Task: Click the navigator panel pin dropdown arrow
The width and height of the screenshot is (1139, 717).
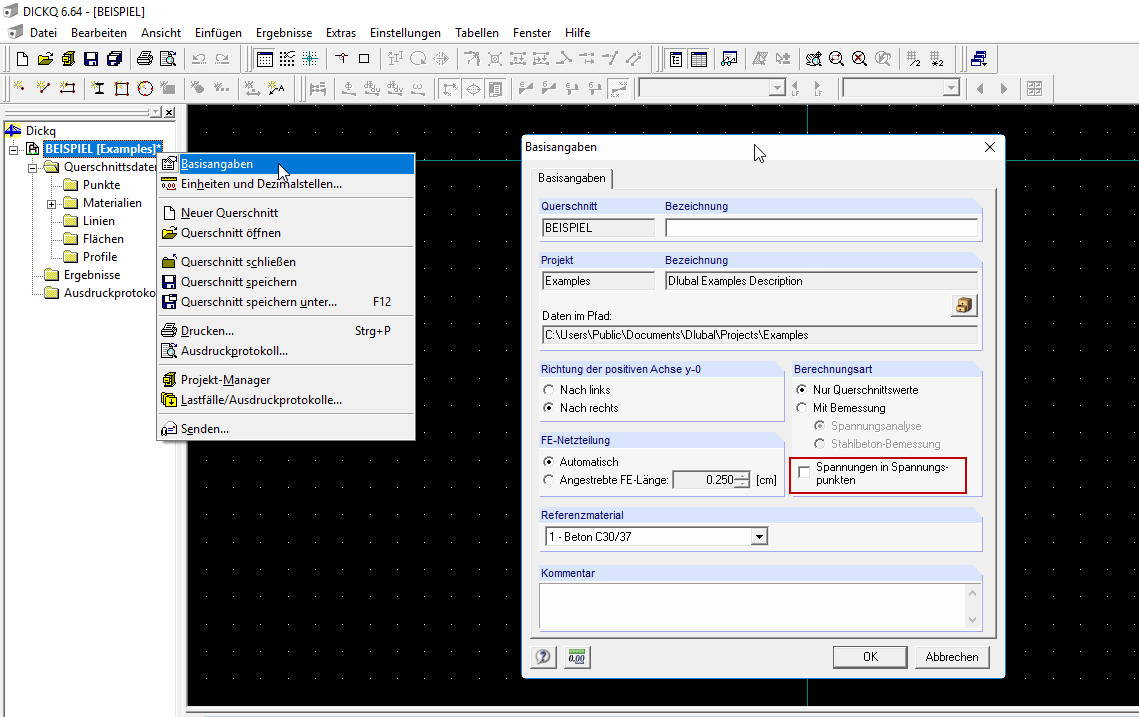Action: pos(155,112)
